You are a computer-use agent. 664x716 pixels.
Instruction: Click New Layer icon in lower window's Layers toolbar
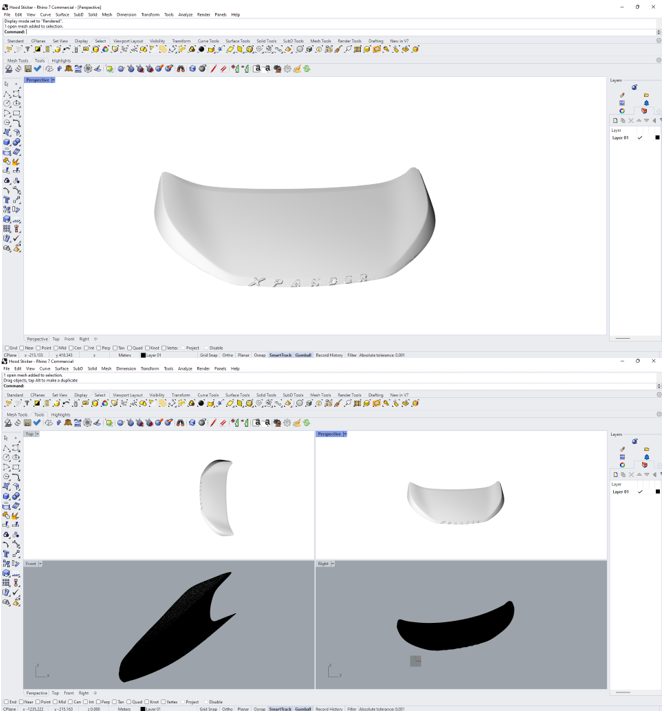click(615, 474)
